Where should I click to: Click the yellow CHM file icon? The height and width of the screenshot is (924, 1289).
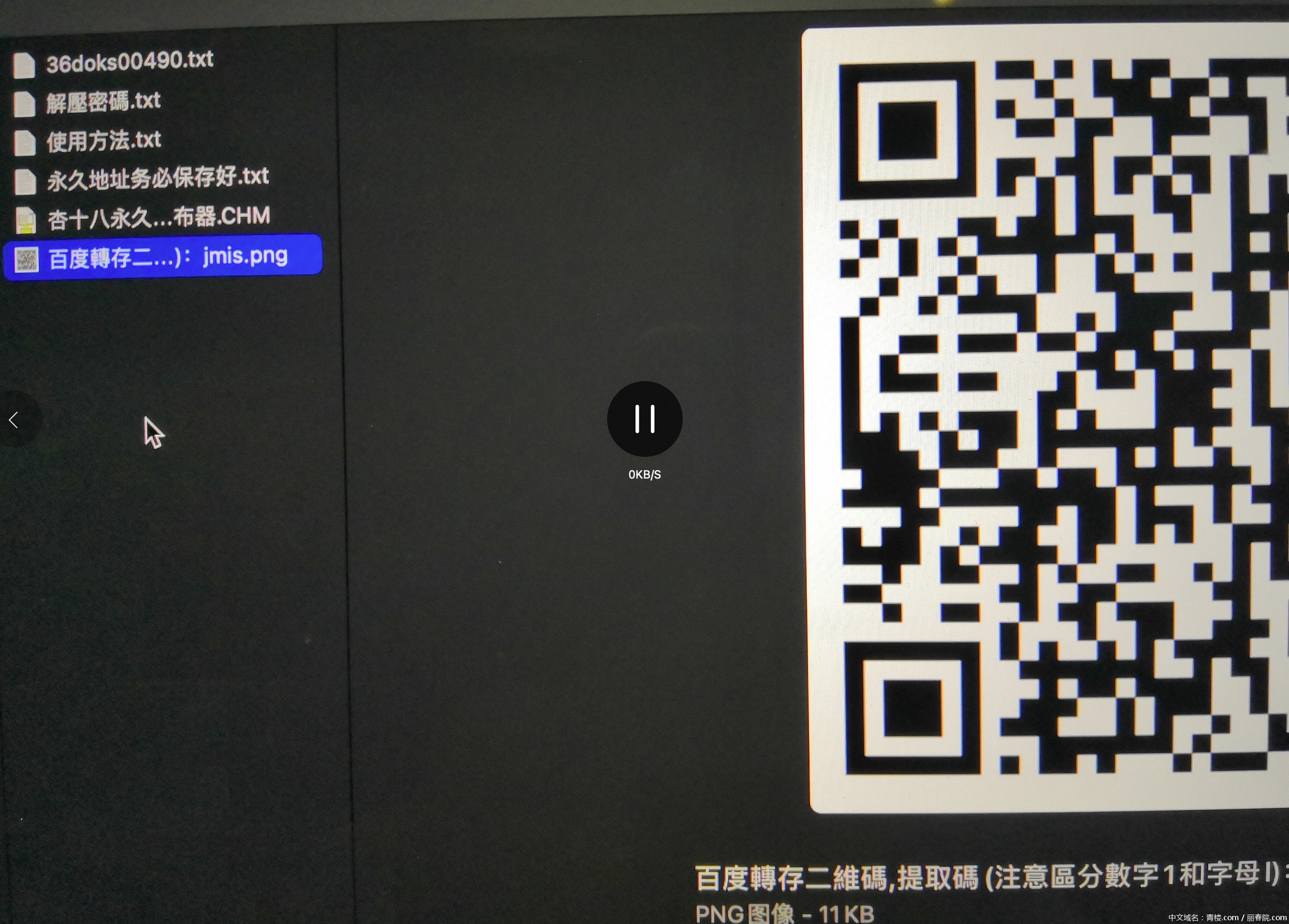[25, 219]
